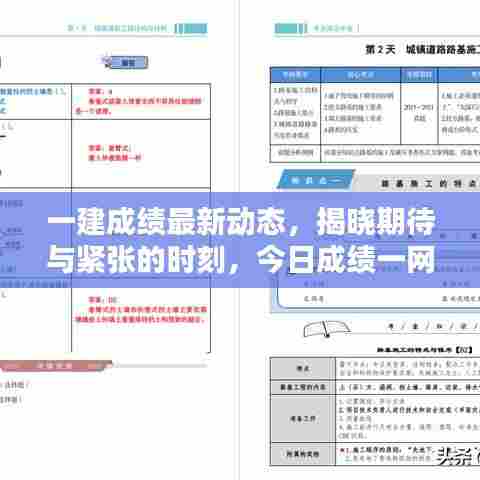Viewport: 480px width, 480px height.
Task: Click the "路基工程的内容" row label in the lower table
Action: point(303,387)
